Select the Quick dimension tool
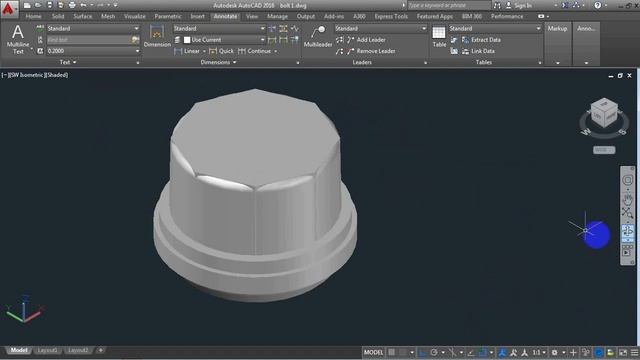Screen dimensions: 640x360 click(221, 51)
